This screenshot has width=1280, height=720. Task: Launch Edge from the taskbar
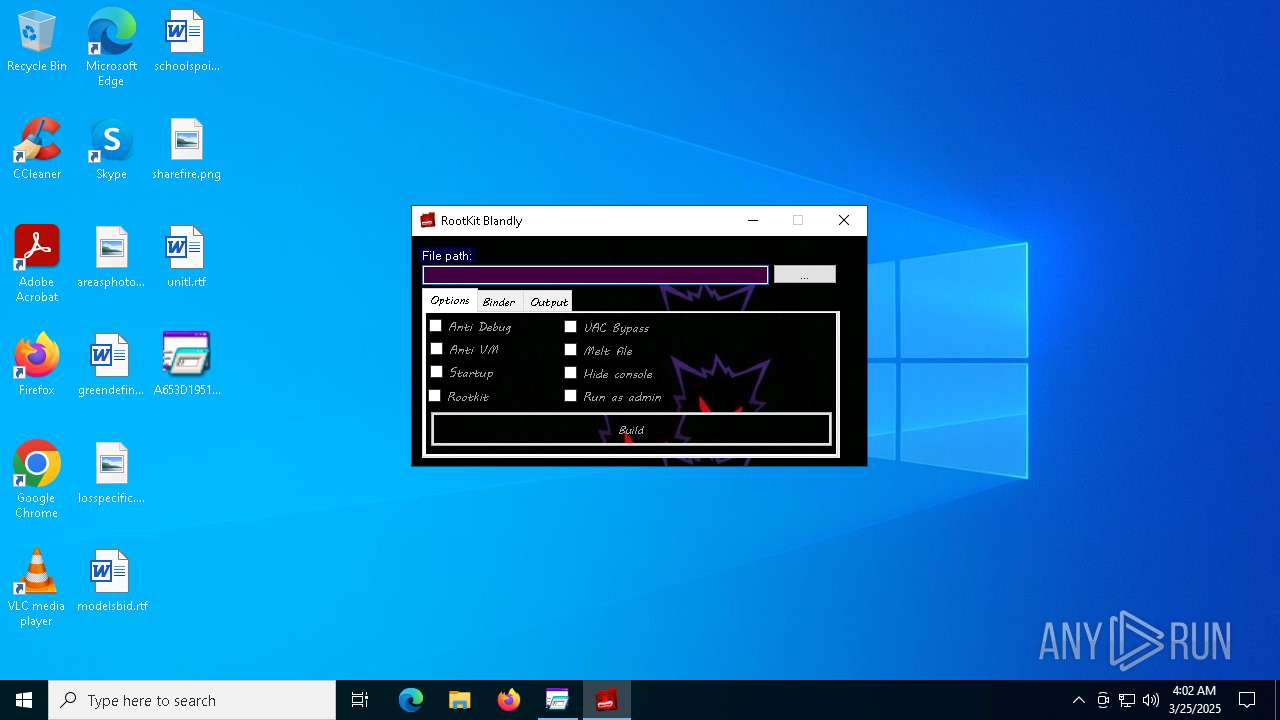[411, 700]
